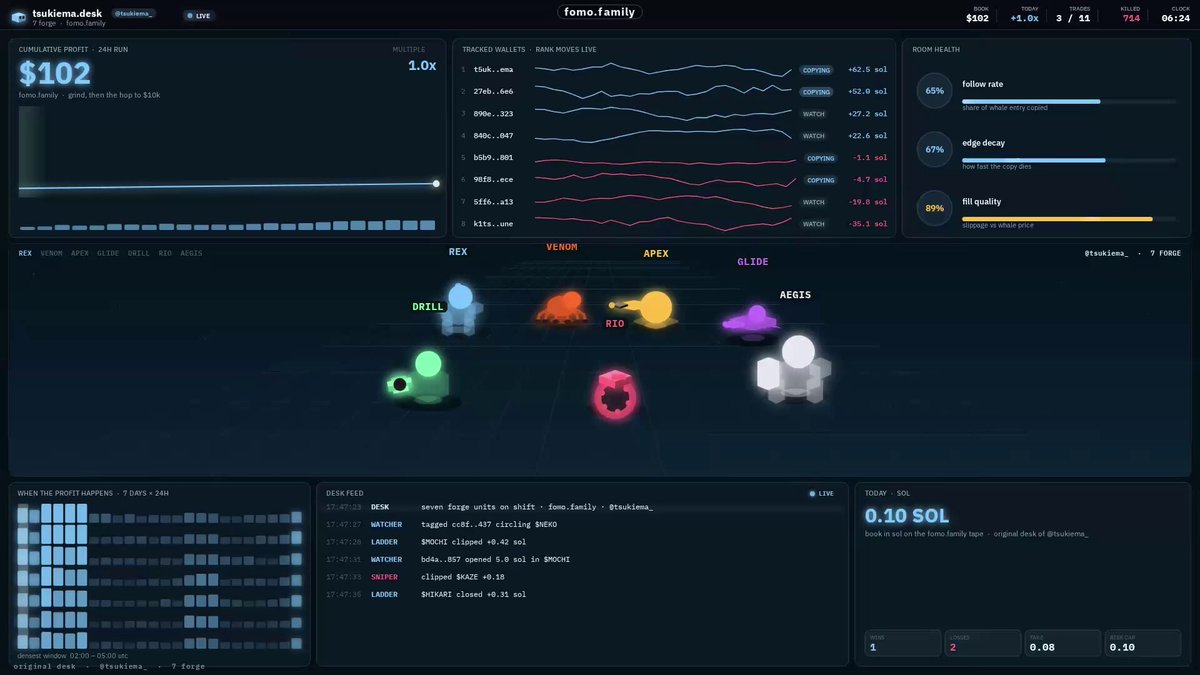Switch to the REX tab in unit strip
1200x675 pixels.
pyautogui.click(x=25, y=253)
